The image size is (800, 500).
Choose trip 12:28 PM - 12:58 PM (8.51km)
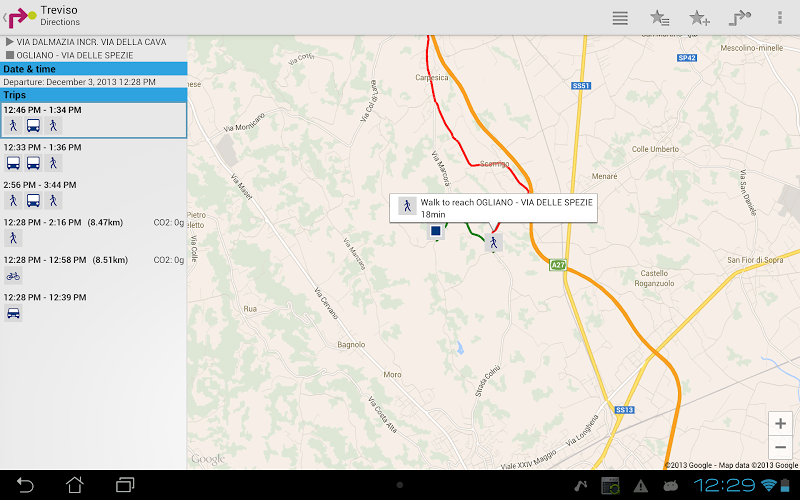tap(93, 270)
